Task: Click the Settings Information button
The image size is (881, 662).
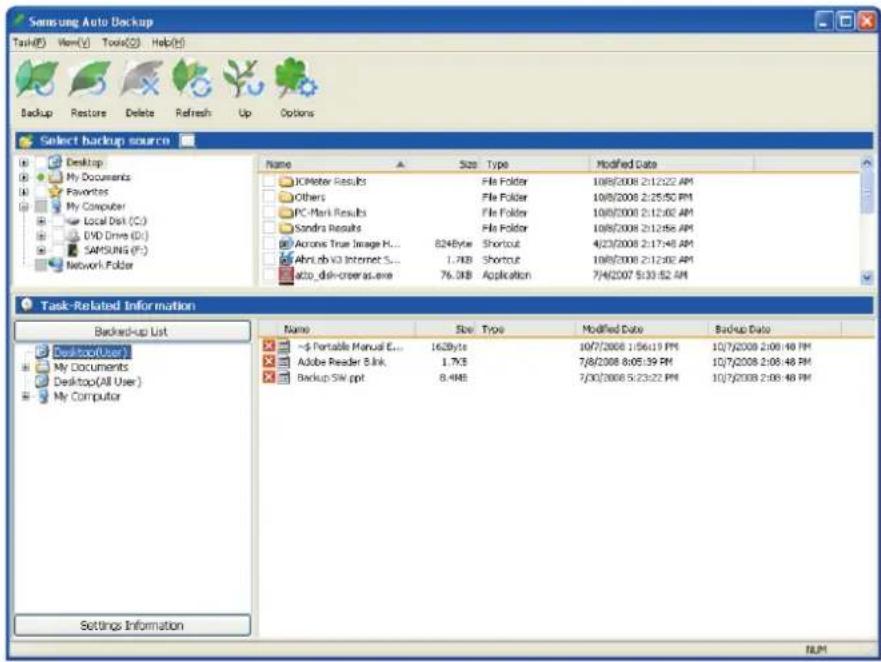Action: pyautogui.click(x=132, y=625)
